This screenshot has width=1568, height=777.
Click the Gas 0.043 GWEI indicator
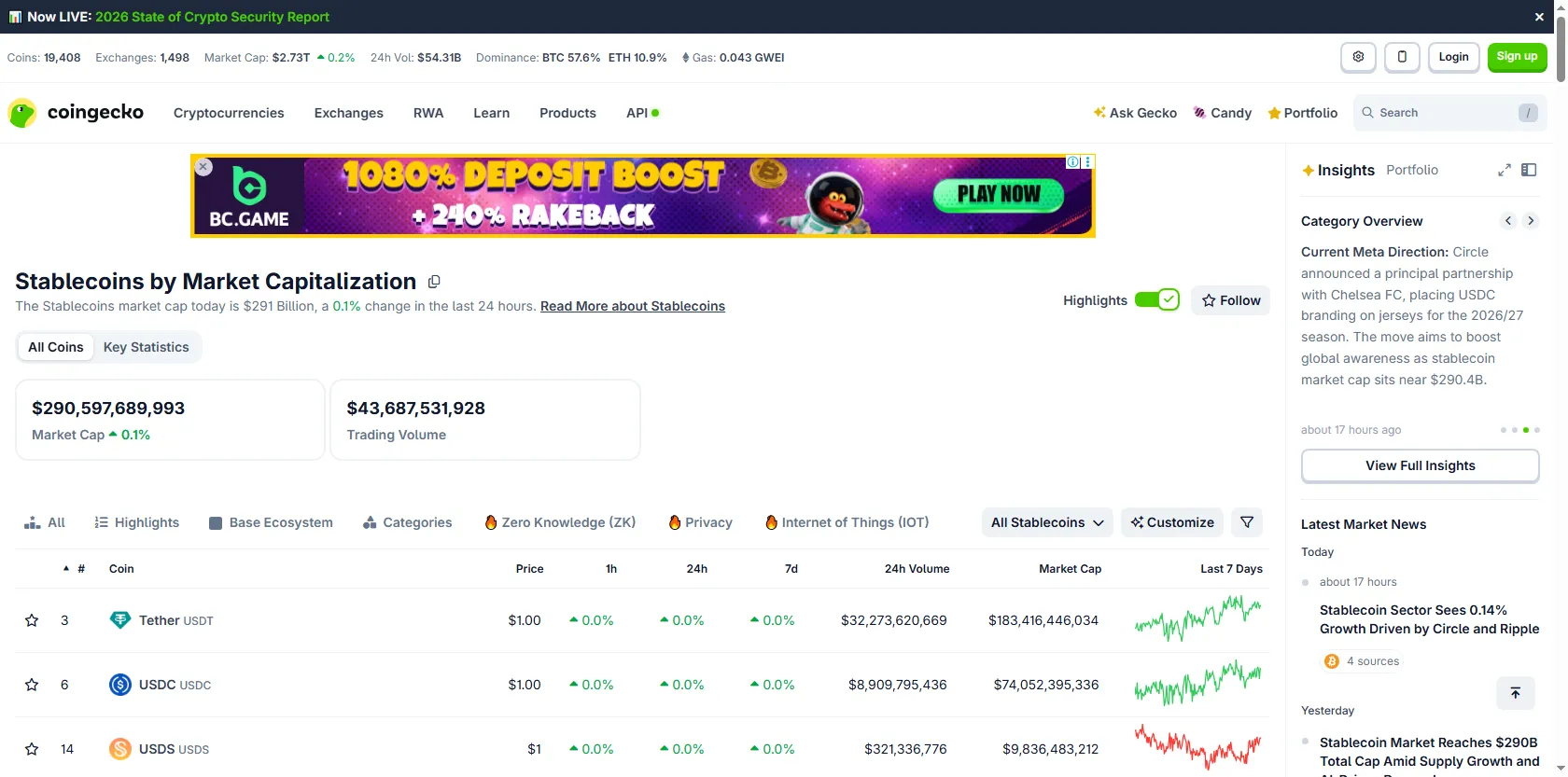point(733,58)
